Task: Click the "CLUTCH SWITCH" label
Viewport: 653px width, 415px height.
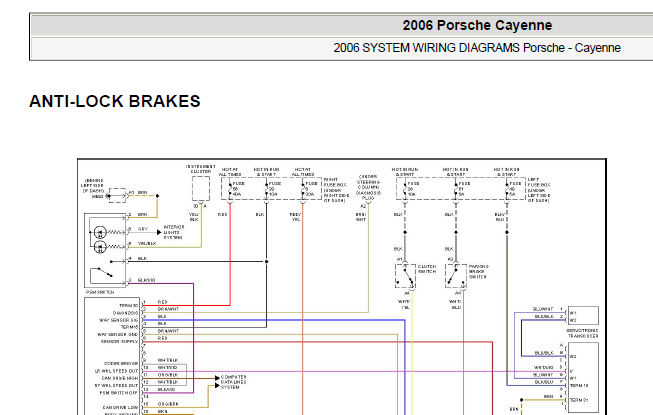Action: click(427, 269)
